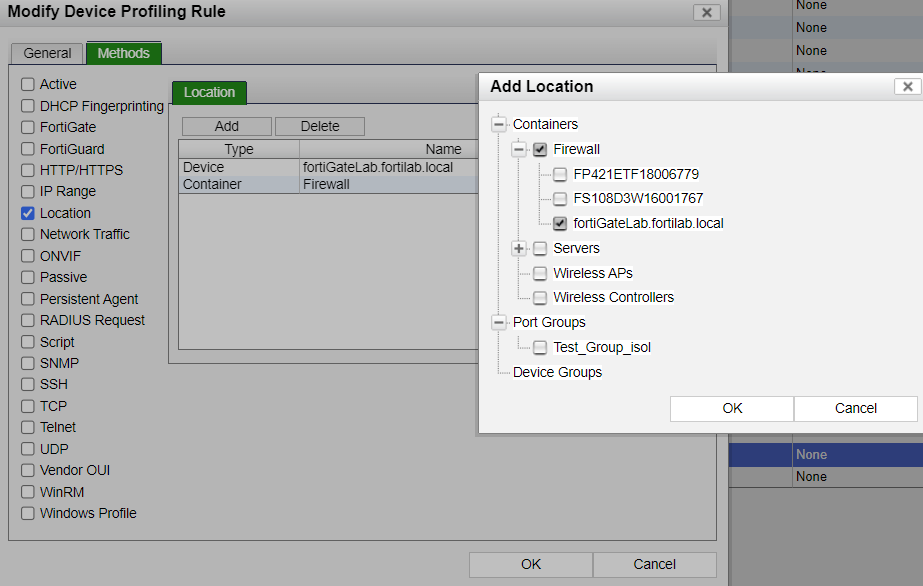Click the Add location button
Screen dimensions: 923x586
[227, 126]
